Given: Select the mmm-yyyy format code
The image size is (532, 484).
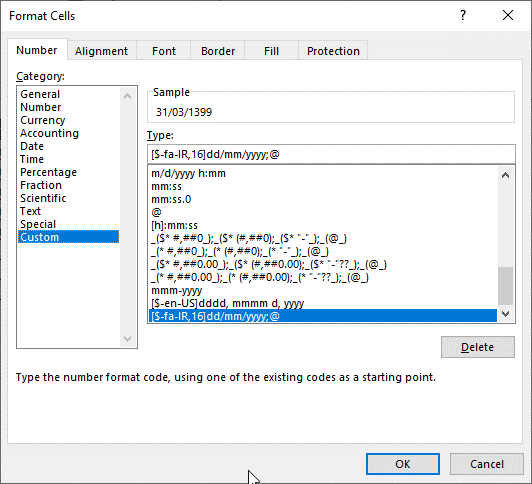Looking at the screenshot, I should pyautogui.click(x=177, y=290).
